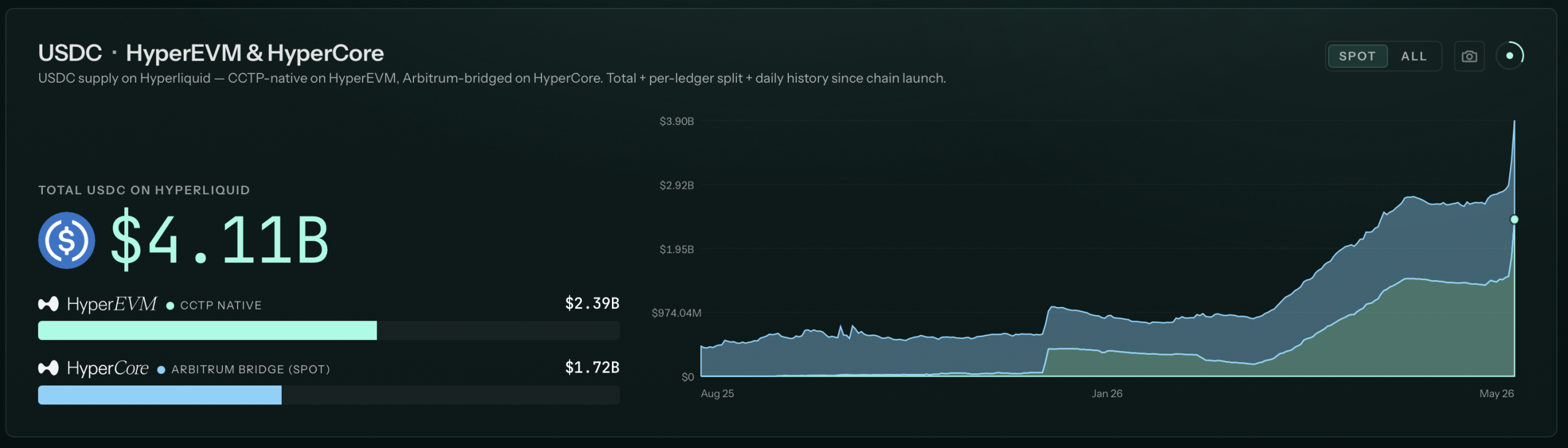Click the $0 y-axis label
The height and width of the screenshot is (448, 1568).
click(688, 377)
